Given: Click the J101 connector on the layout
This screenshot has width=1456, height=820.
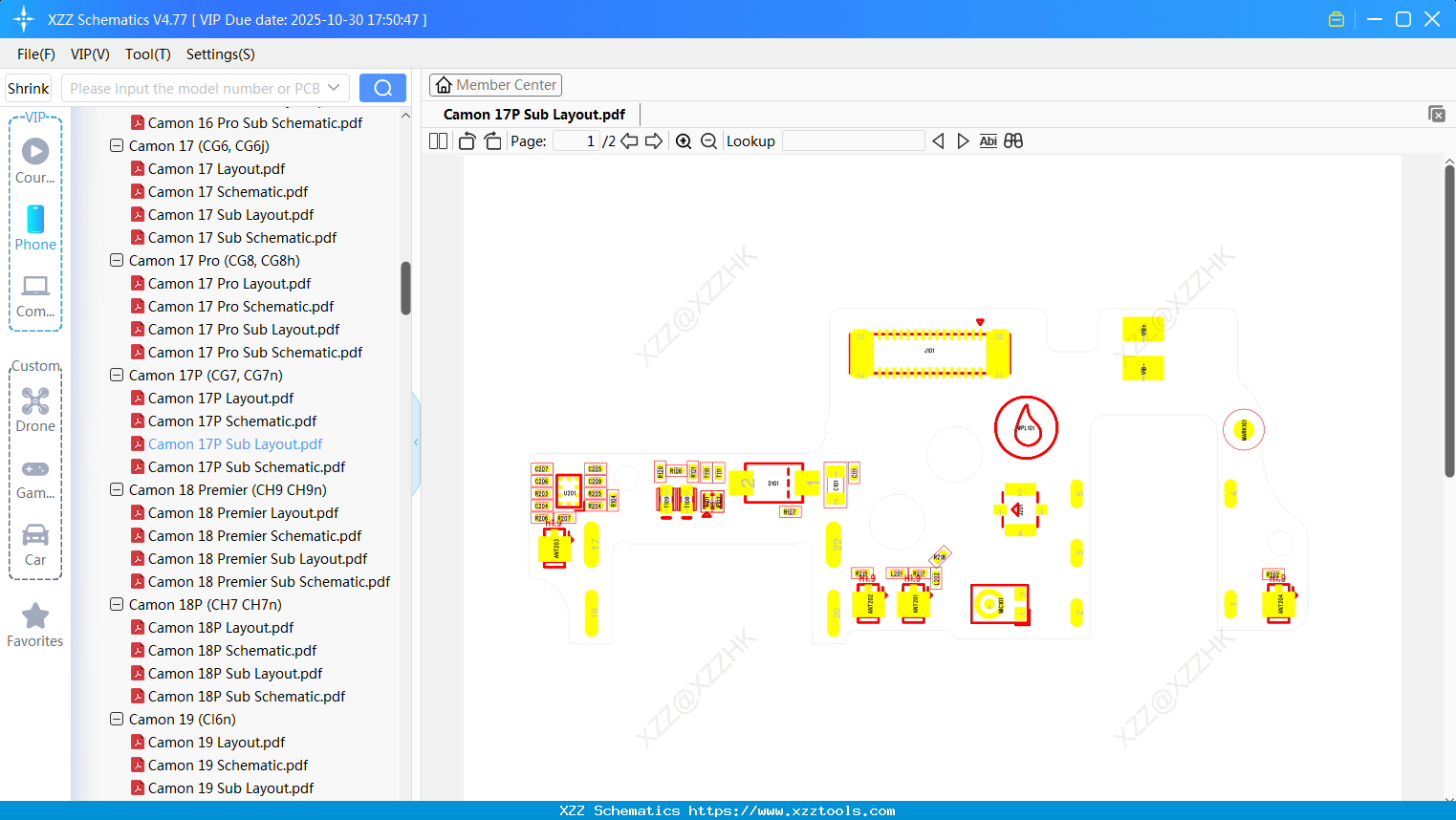Looking at the screenshot, I should [929, 352].
